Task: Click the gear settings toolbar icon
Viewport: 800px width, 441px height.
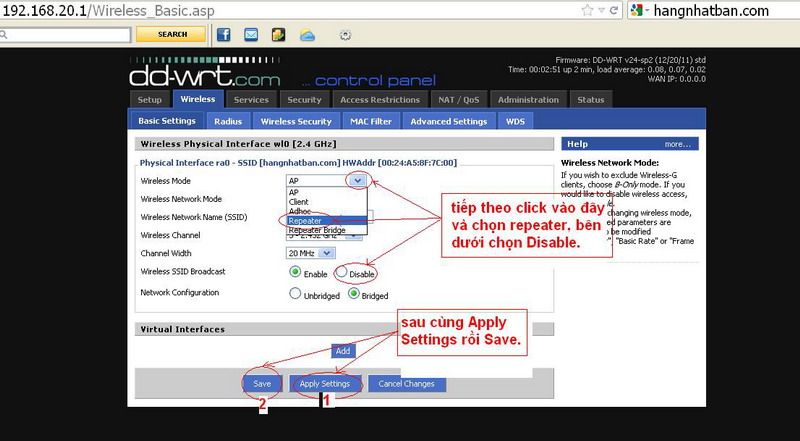Action: tap(345, 35)
